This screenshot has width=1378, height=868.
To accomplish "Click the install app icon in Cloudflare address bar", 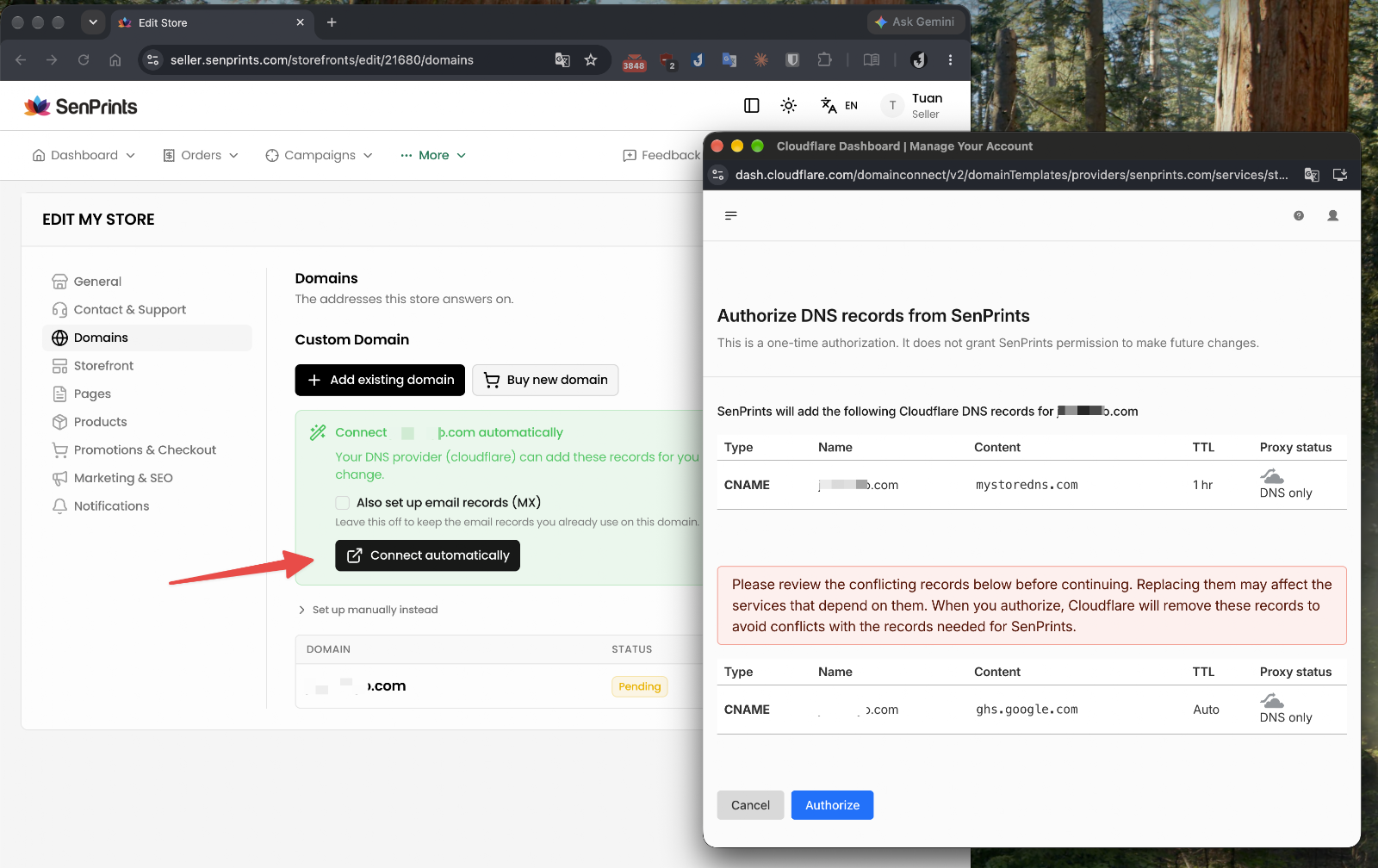I will (x=1340, y=175).
